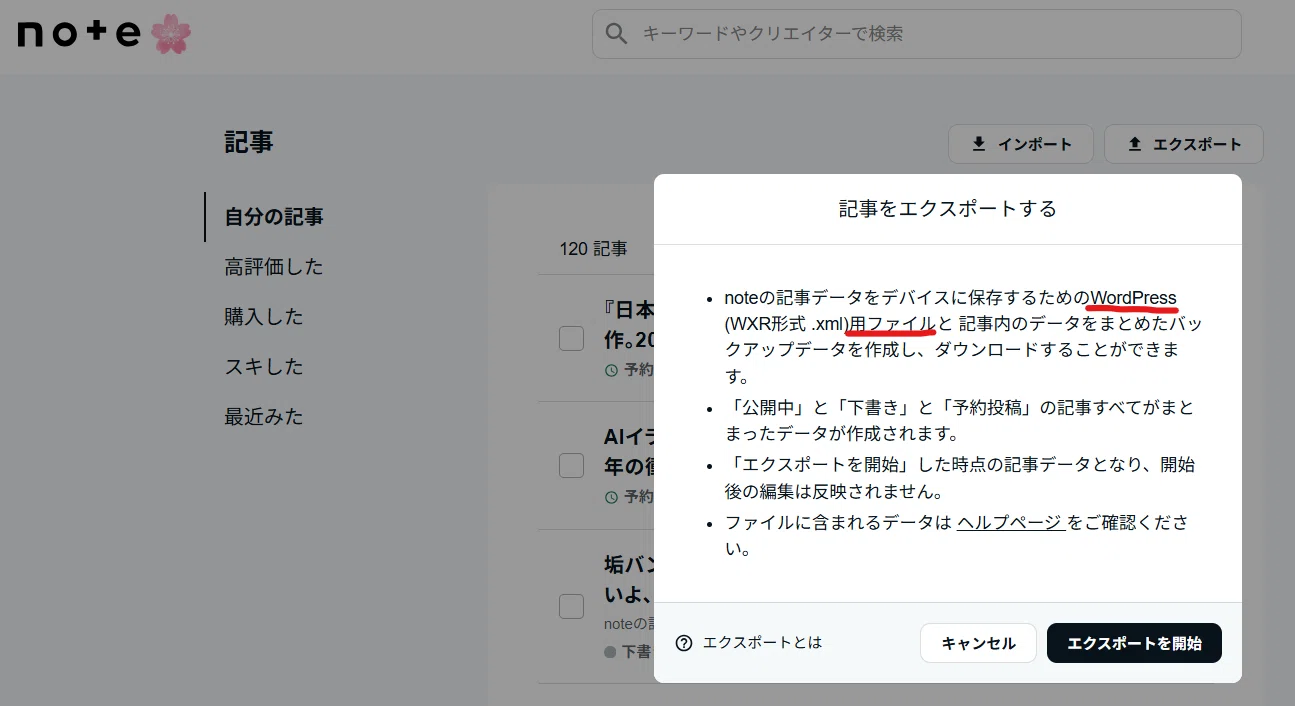The width and height of the screenshot is (1295, 706).
Task: Focus the keyword and creator search field
Action: click(x=916, y=34)
